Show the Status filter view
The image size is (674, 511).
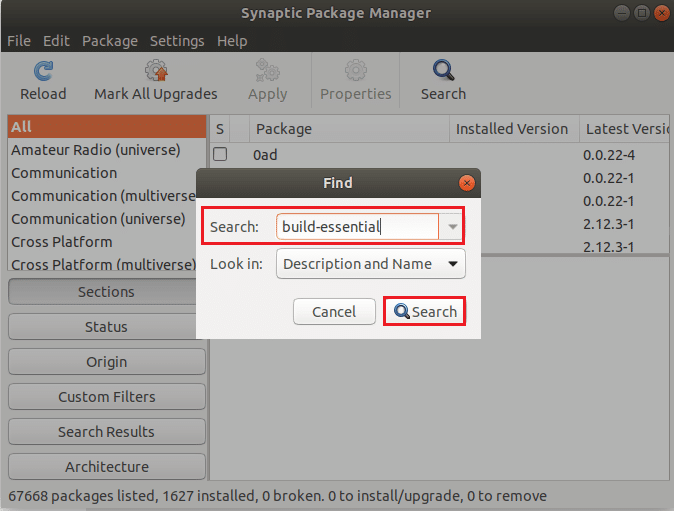point(106,327)
